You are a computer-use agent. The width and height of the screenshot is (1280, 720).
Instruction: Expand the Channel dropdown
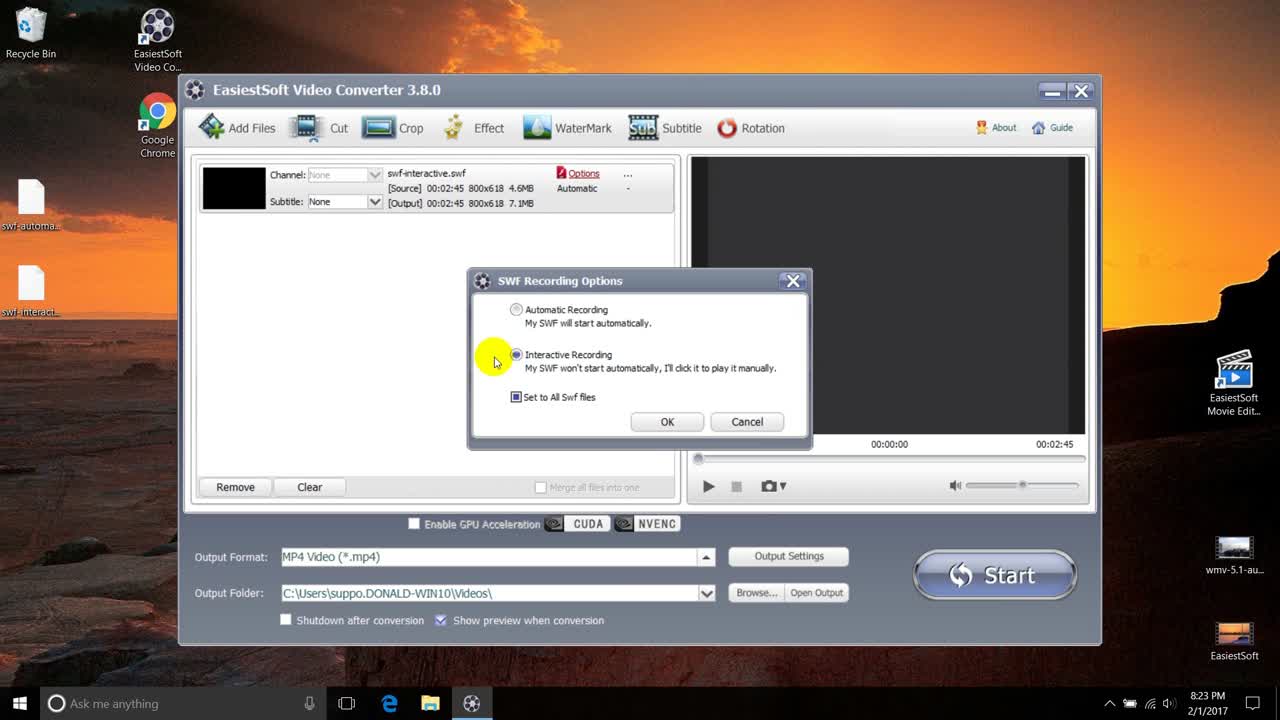tap(375, 175)
